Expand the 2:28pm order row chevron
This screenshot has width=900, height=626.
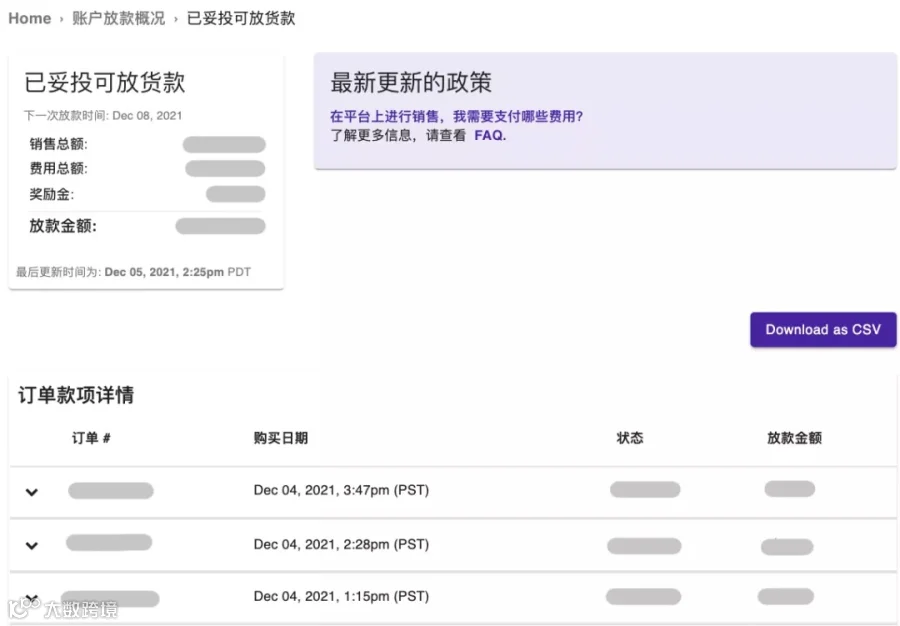click(32, 545)
